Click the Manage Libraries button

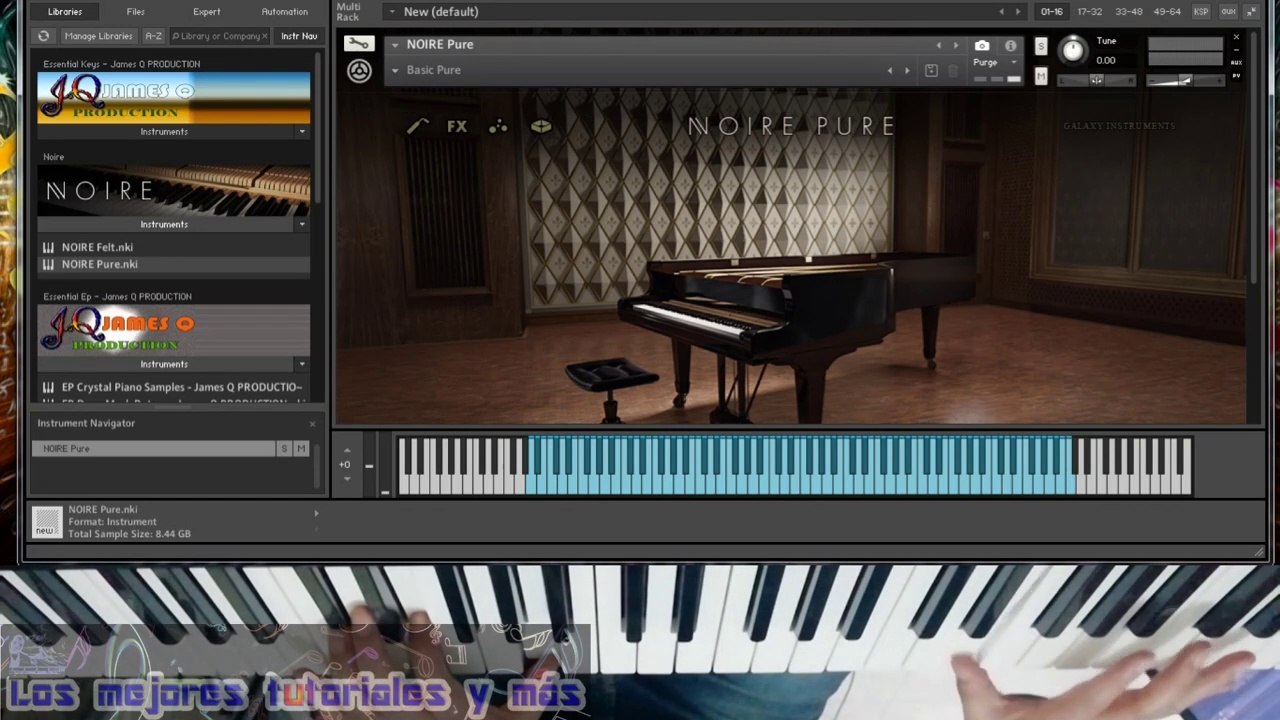98,36
